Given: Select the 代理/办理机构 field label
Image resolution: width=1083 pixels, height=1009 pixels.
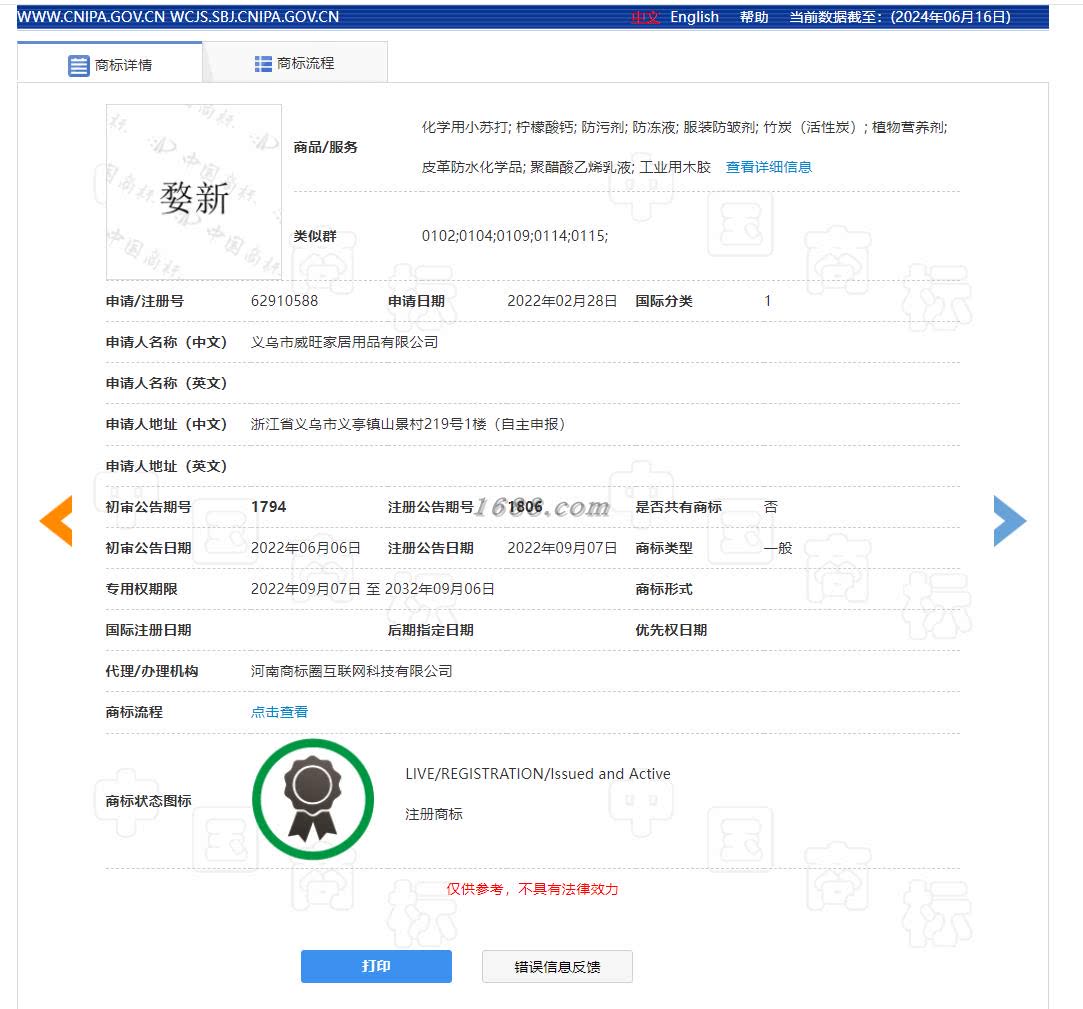Looking at the screenshot, I should pos(152,671).
